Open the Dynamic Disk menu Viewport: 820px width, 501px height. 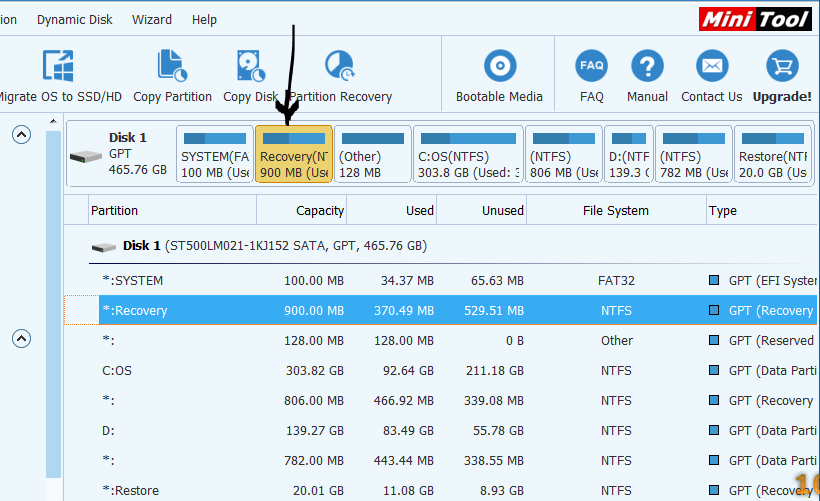click(x=74, y=20)
